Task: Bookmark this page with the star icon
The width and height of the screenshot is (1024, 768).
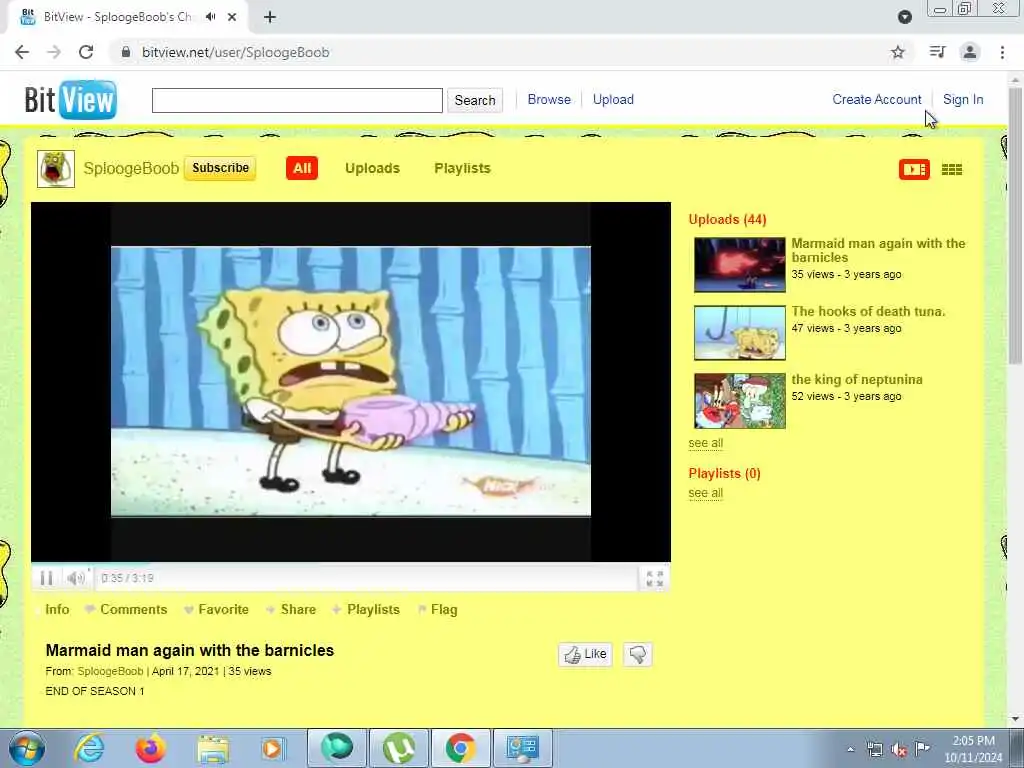Action: click(x=898, y=52)
